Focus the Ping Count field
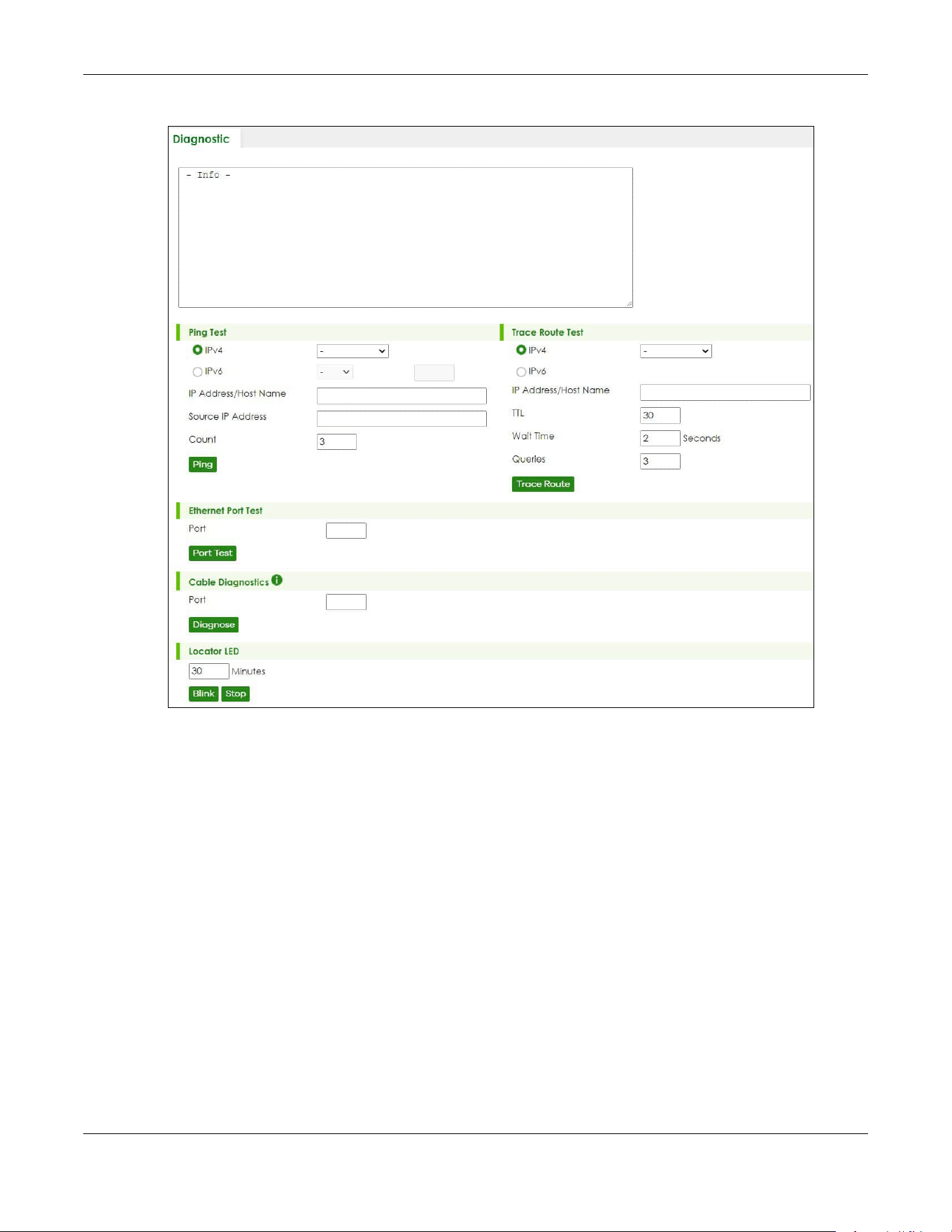The width and height of the screenshot is (952, 1232). click(336, 441)
